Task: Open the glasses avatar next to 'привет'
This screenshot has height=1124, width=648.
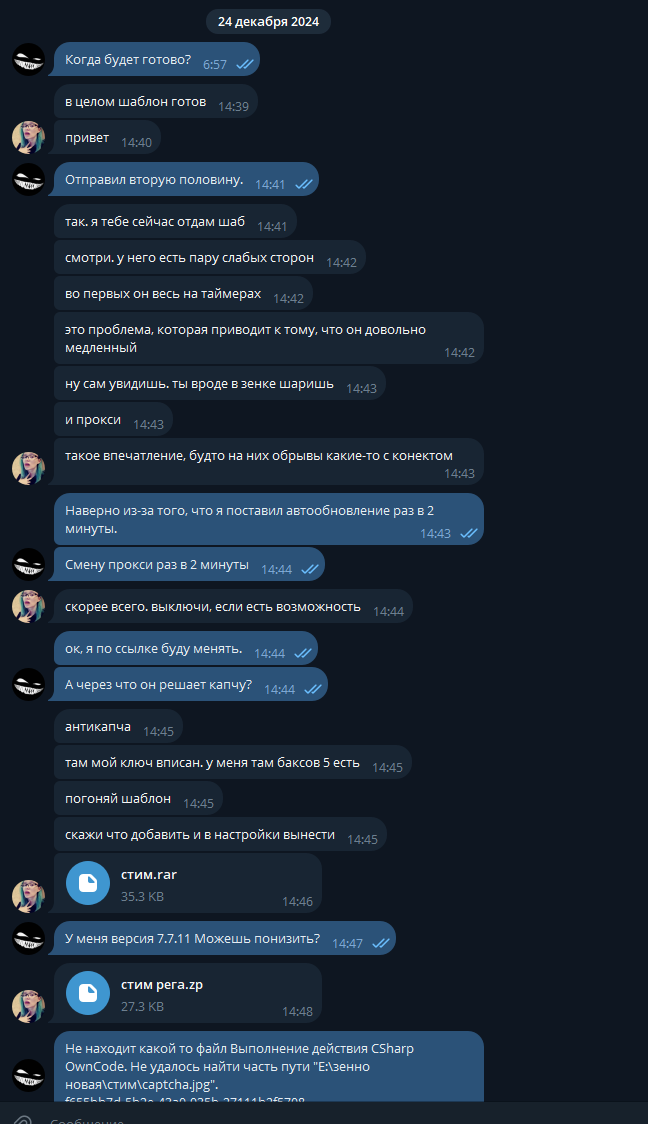Action: 29,137
